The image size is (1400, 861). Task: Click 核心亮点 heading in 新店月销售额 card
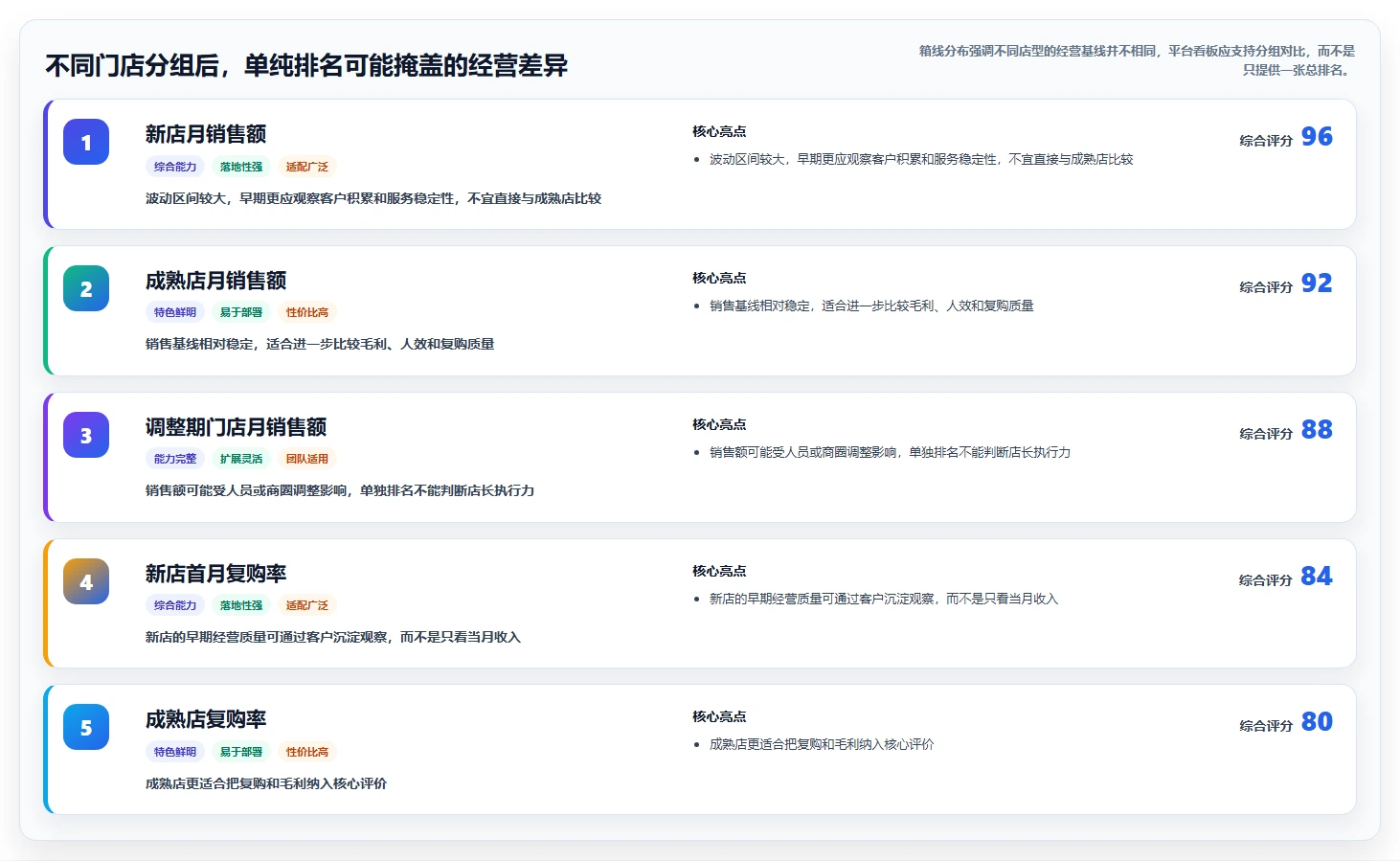coord(719,131)
